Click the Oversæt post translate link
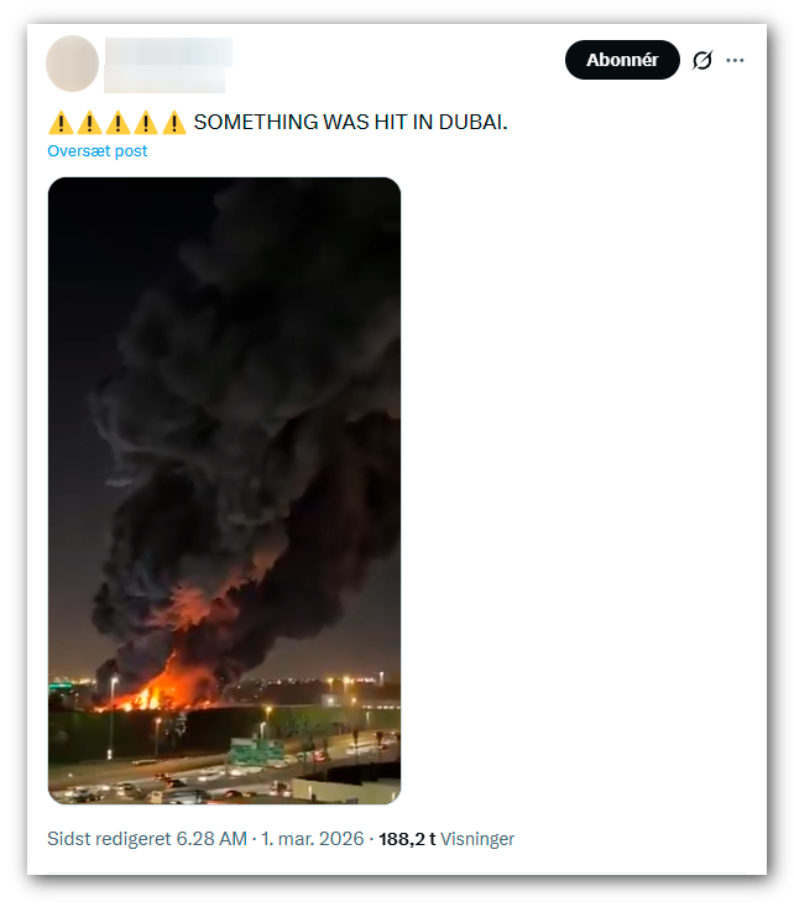Viewport: 794px width, 910px height. (x=98, y=151)
